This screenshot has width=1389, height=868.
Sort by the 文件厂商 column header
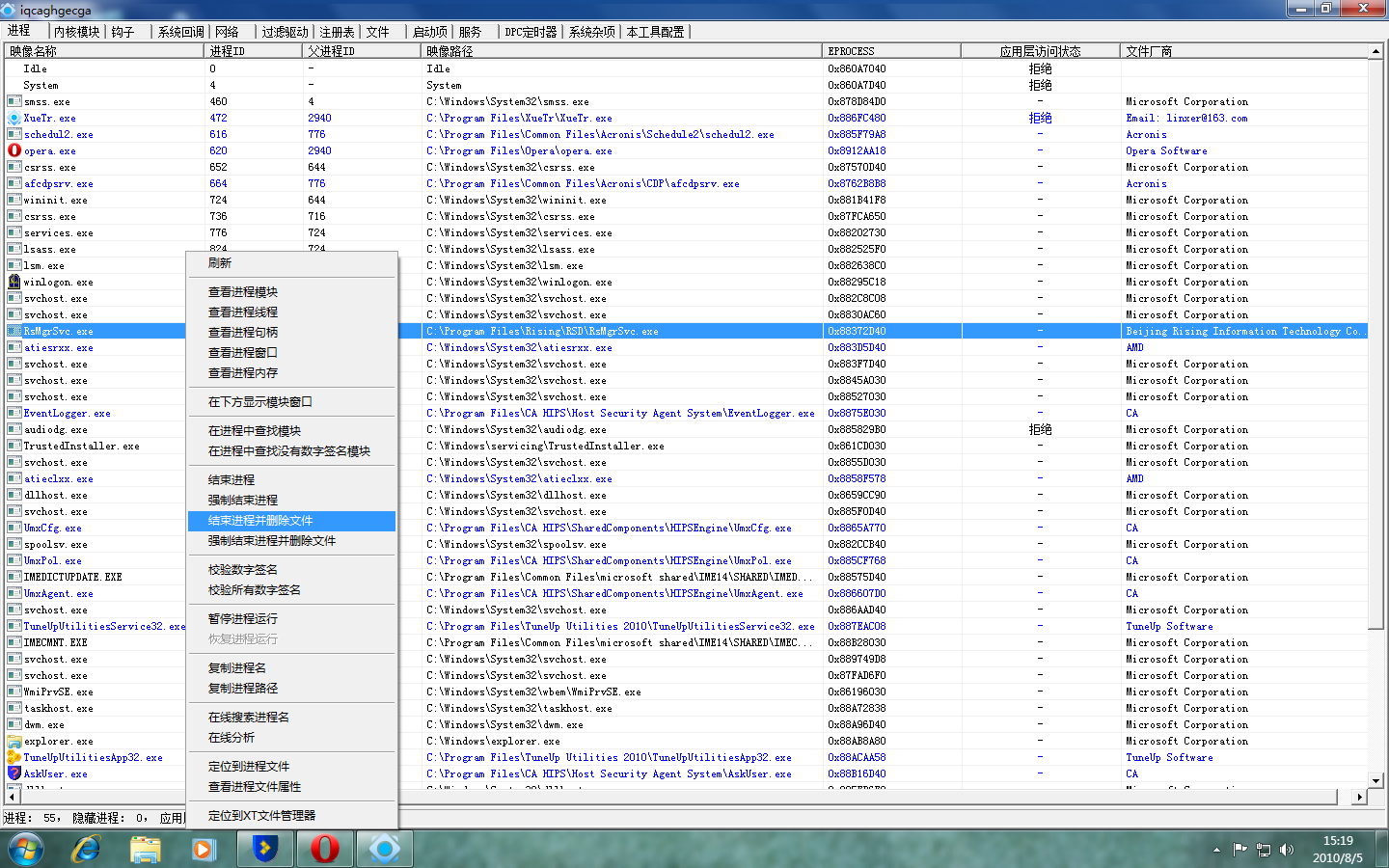(1244, 51)
